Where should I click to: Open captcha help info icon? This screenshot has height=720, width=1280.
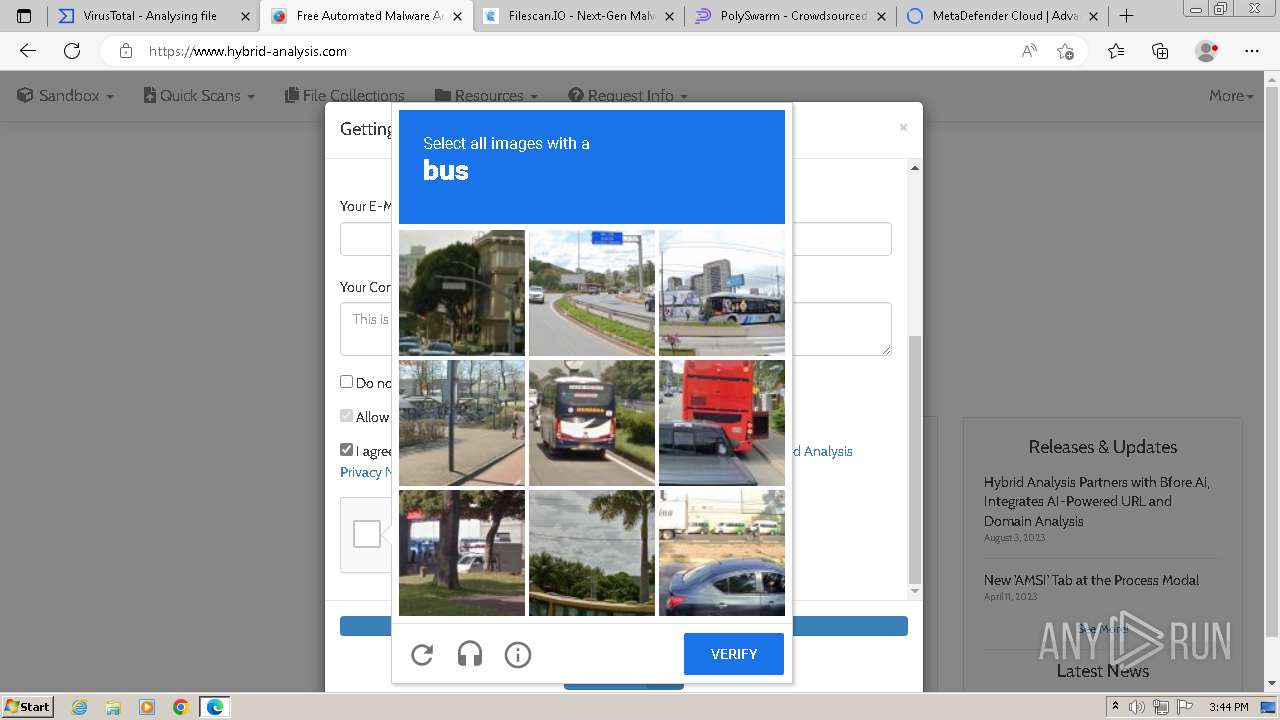point(518,655)
